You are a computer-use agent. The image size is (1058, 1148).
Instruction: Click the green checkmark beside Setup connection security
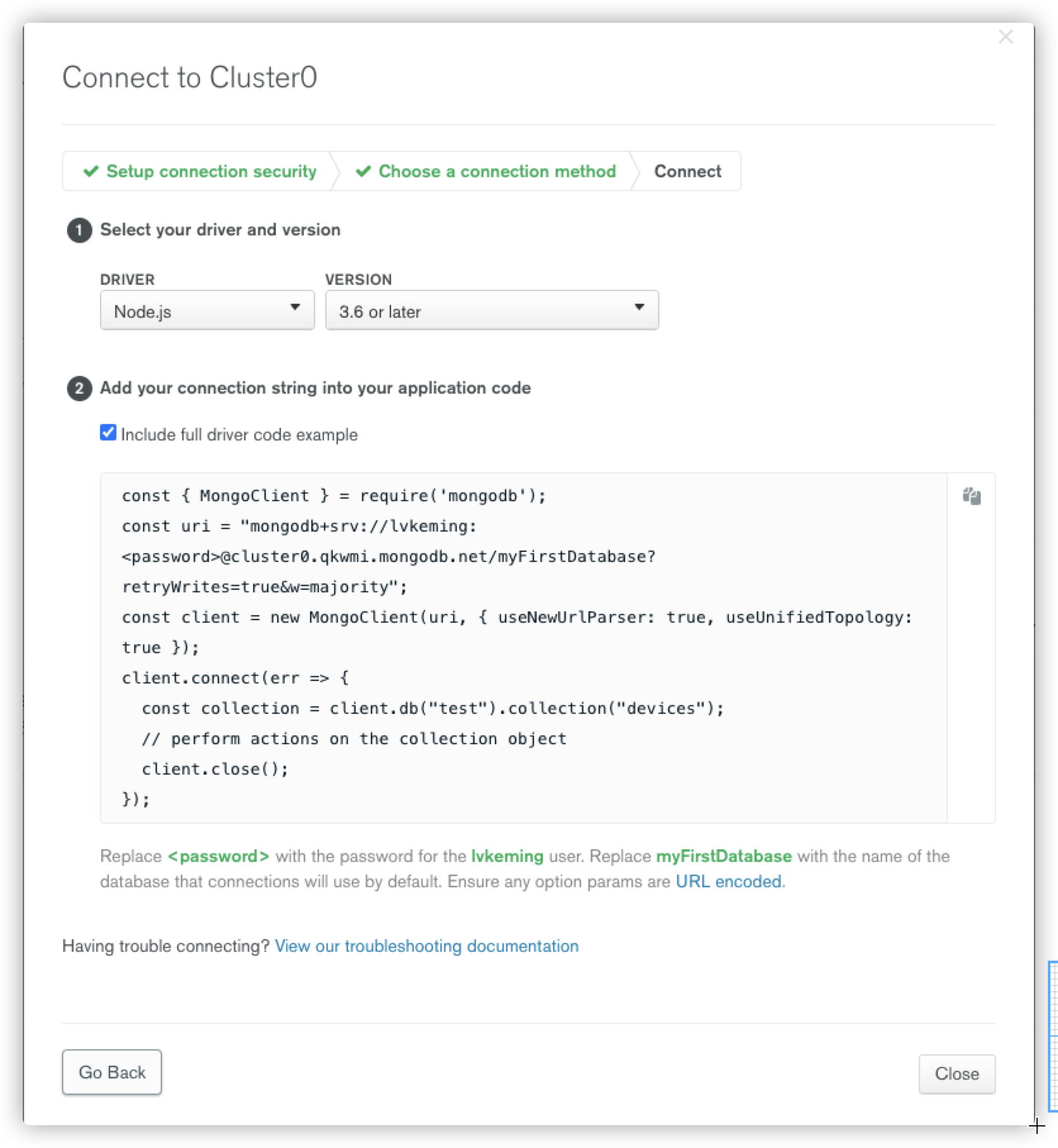coord(91,172)
